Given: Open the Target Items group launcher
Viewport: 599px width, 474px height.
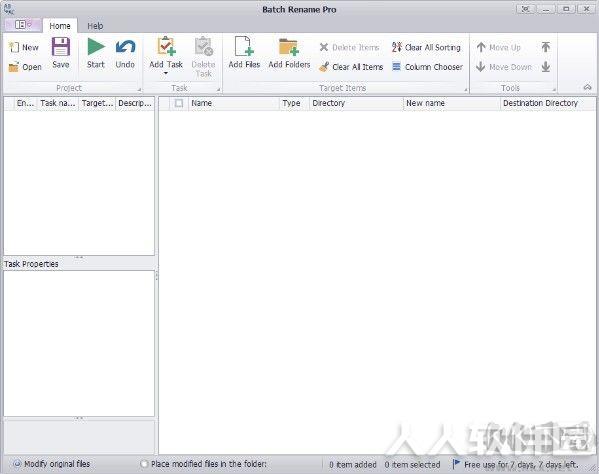Looking at the screenshot, I should tap(466, 90).
